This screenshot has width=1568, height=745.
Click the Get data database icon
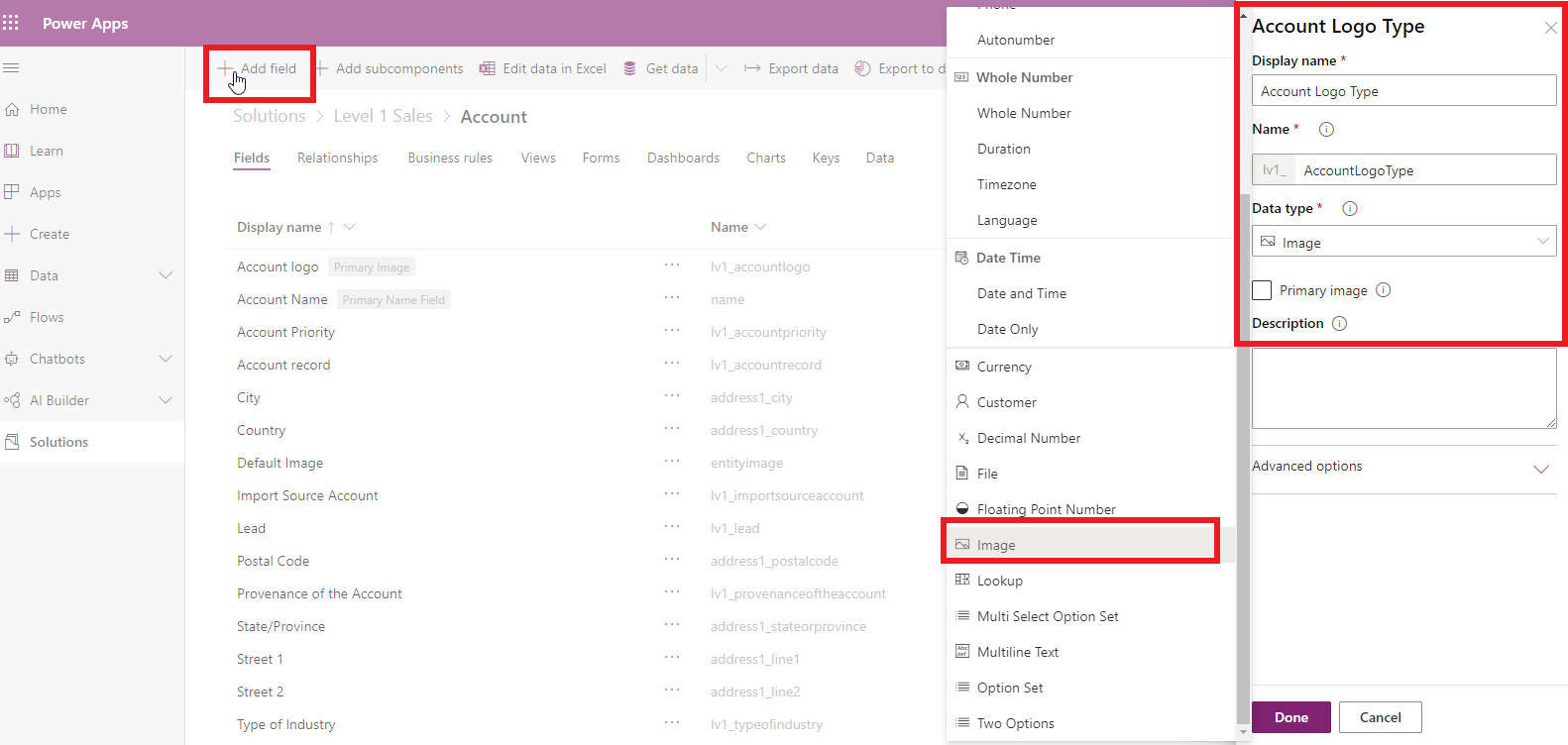(x=629, y=68)
